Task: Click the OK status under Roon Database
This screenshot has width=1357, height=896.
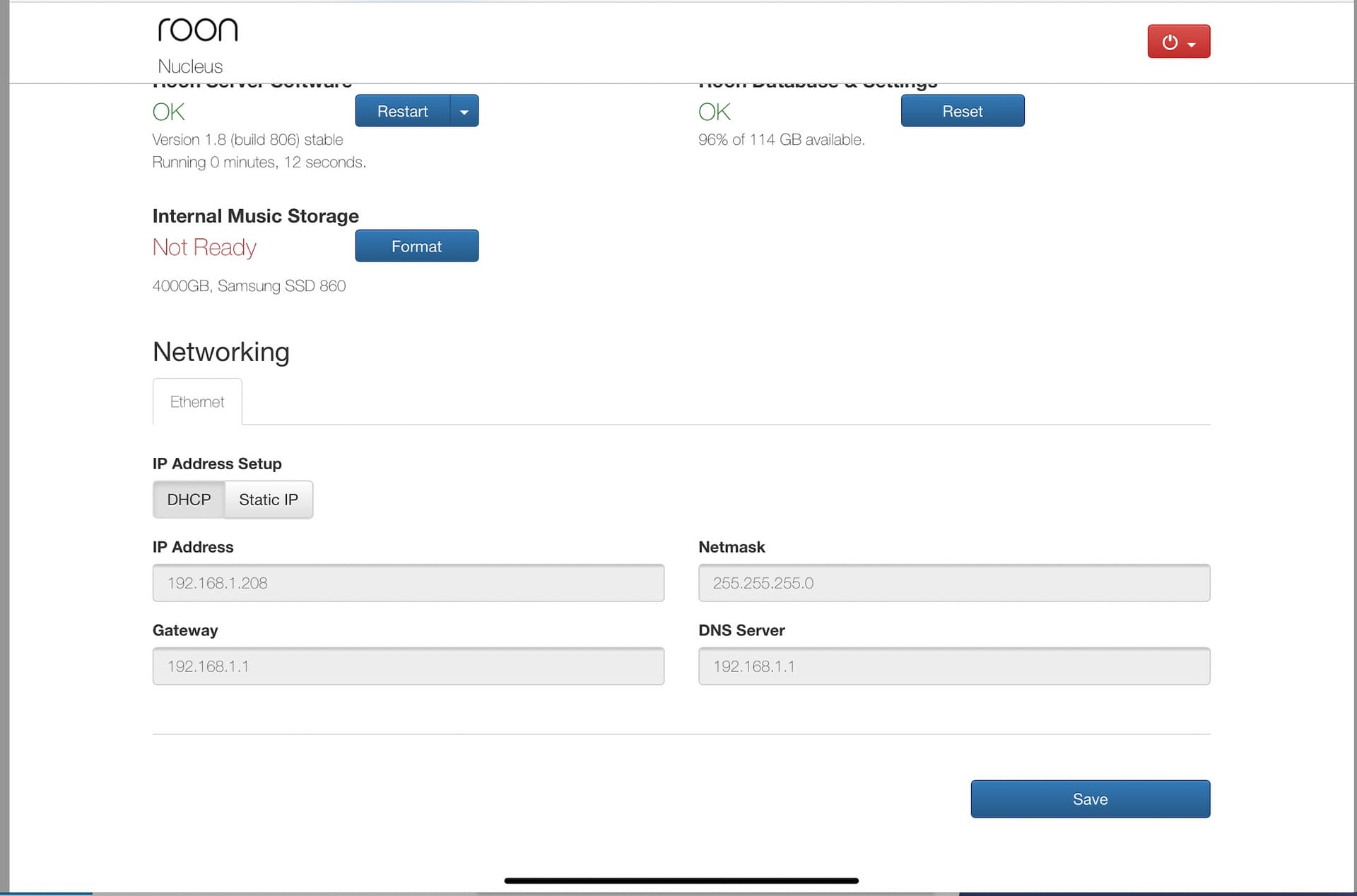Action: 715,112
